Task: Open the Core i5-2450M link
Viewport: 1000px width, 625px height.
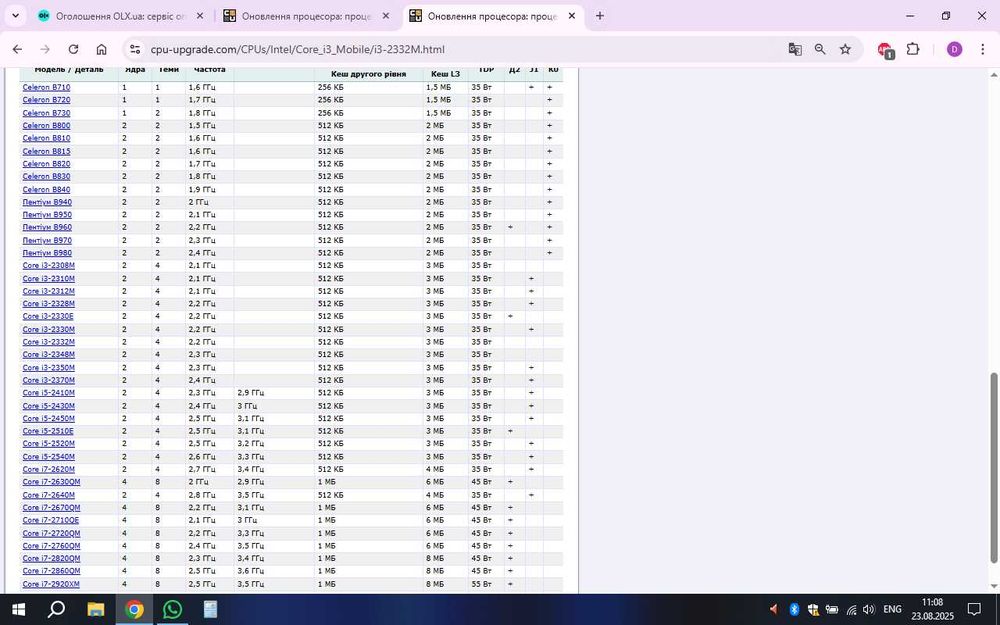Action: point(48,418)
